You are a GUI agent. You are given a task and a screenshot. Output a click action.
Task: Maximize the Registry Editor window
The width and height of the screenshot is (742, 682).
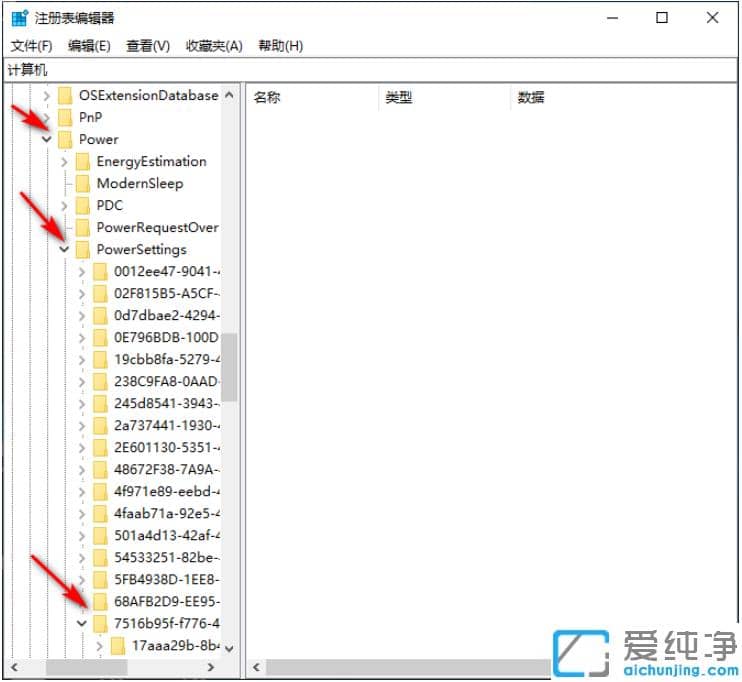click(662, 18)
